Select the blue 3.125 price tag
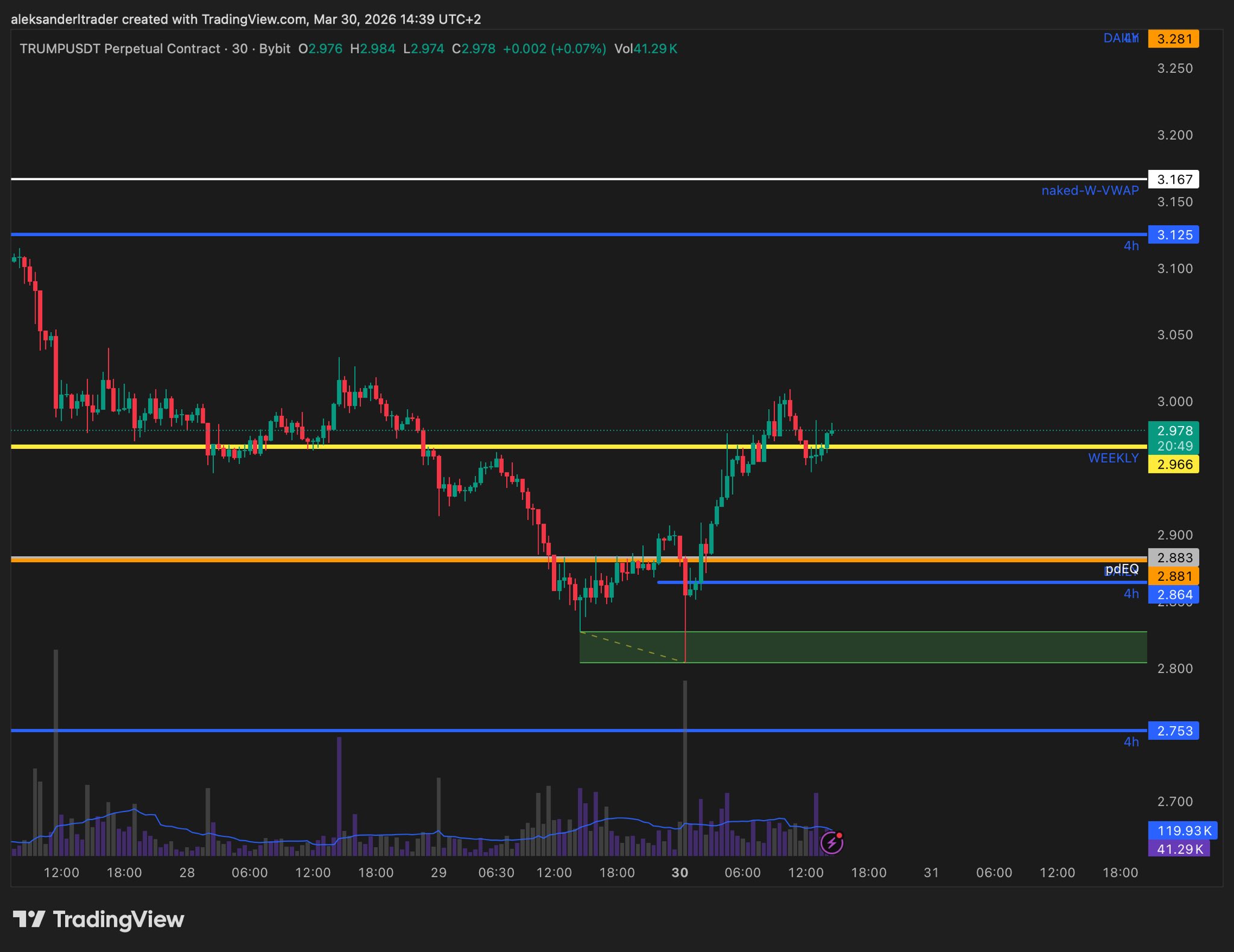 1173,235
